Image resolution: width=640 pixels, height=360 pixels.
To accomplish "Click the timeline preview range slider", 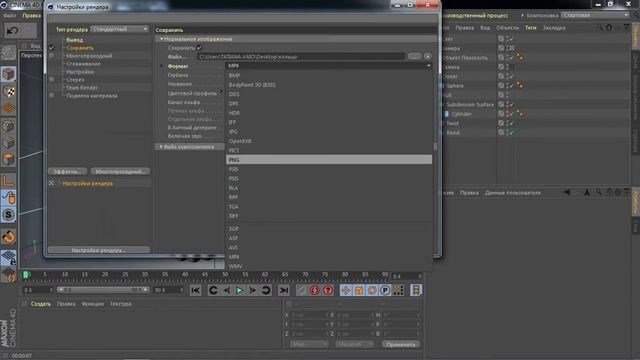I will point(102,290).
